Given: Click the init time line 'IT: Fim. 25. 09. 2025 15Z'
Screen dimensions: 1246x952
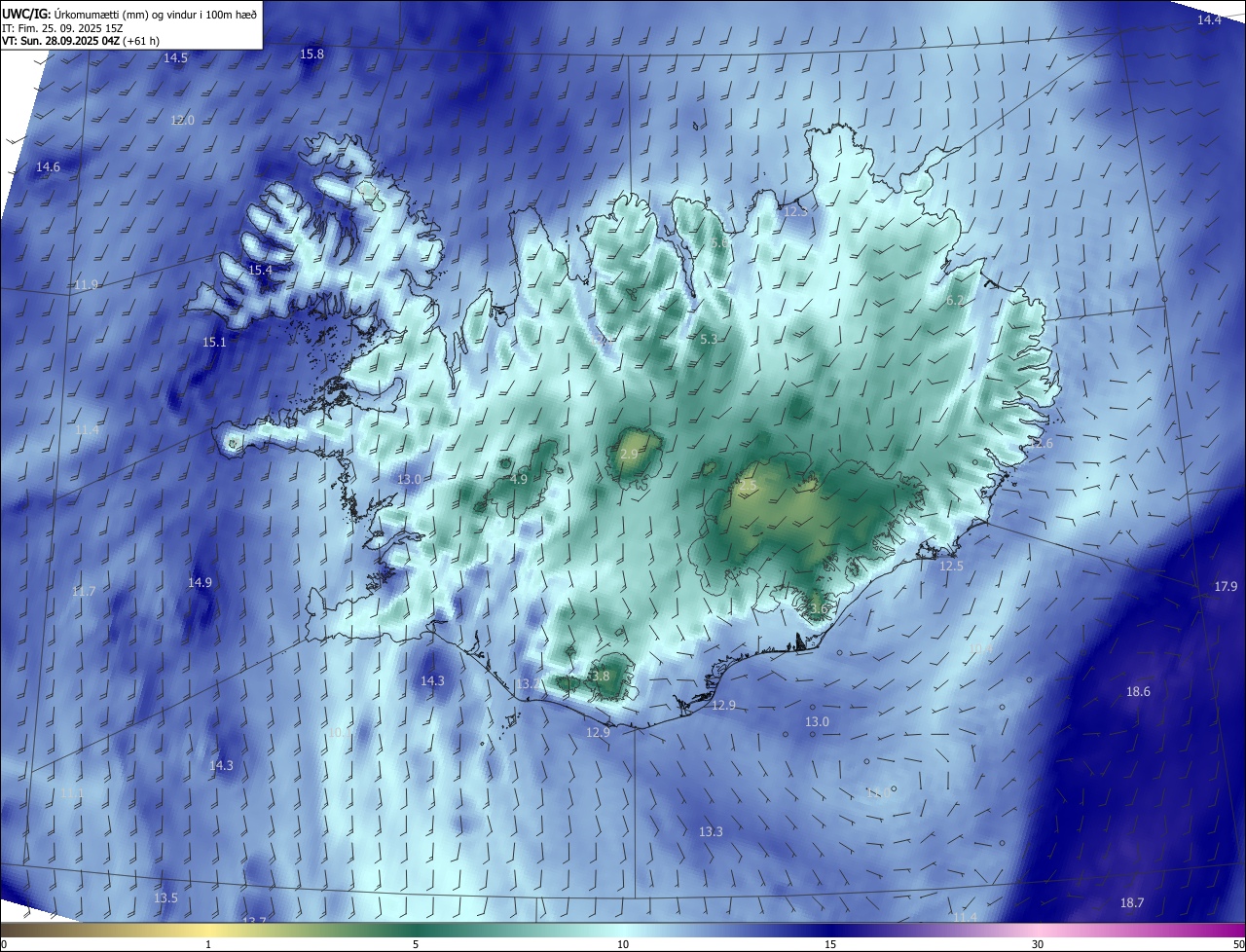Looking at the screenshot, I should pos(64,28).
